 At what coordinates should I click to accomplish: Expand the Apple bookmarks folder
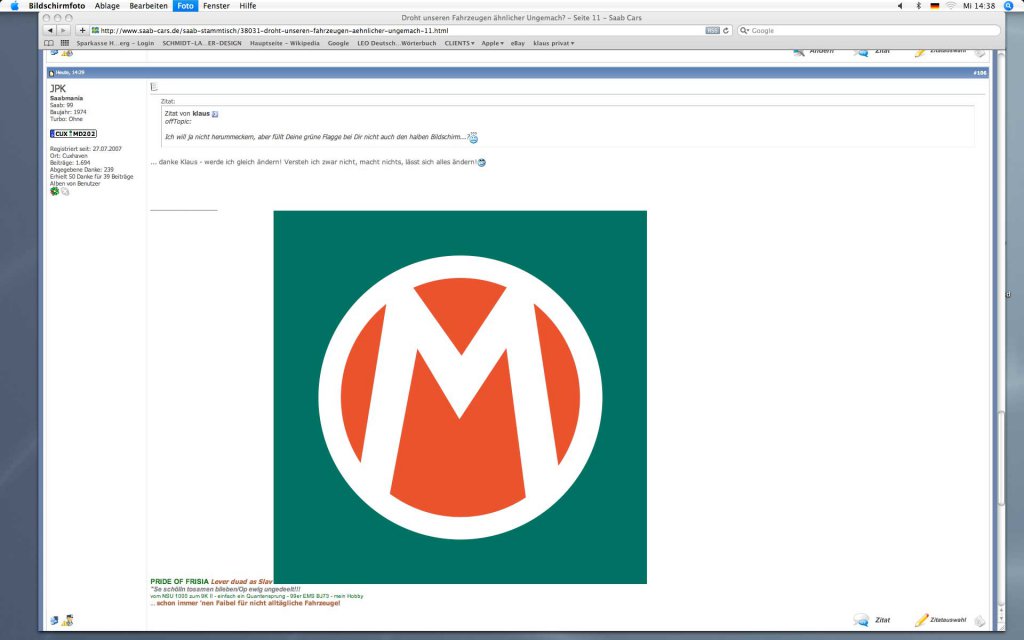click(492, 43)
